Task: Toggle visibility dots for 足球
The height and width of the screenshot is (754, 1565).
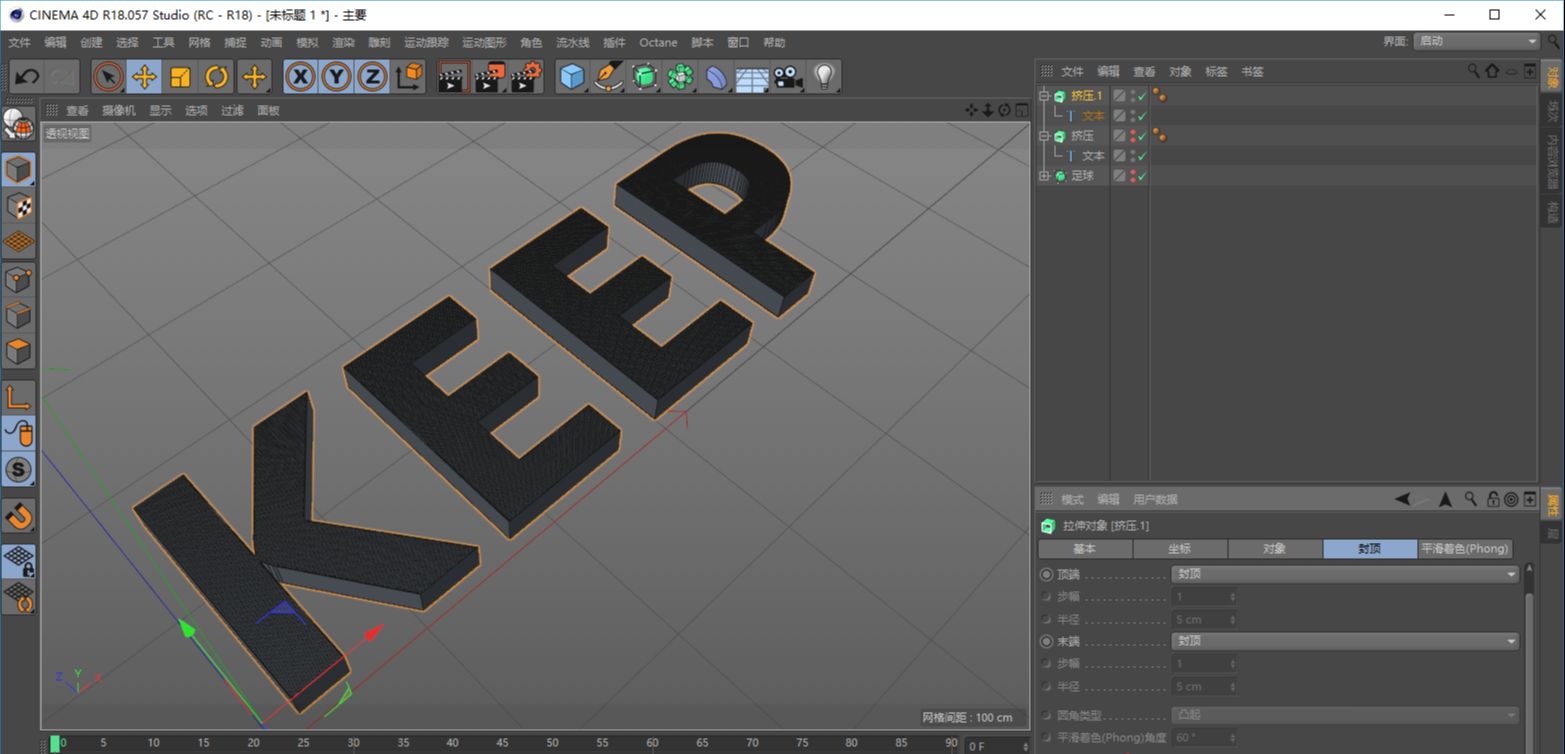Action: pyautogui.click(x=1132, y=176)
